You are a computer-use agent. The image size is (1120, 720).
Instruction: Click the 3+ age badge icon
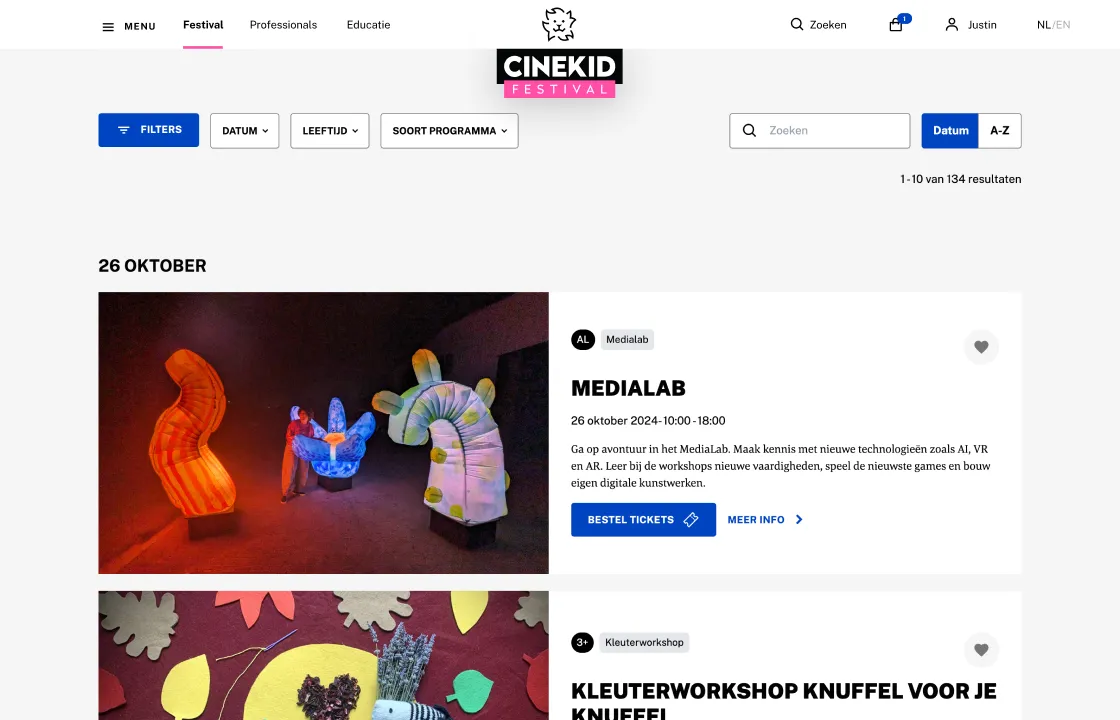point(582,642)
